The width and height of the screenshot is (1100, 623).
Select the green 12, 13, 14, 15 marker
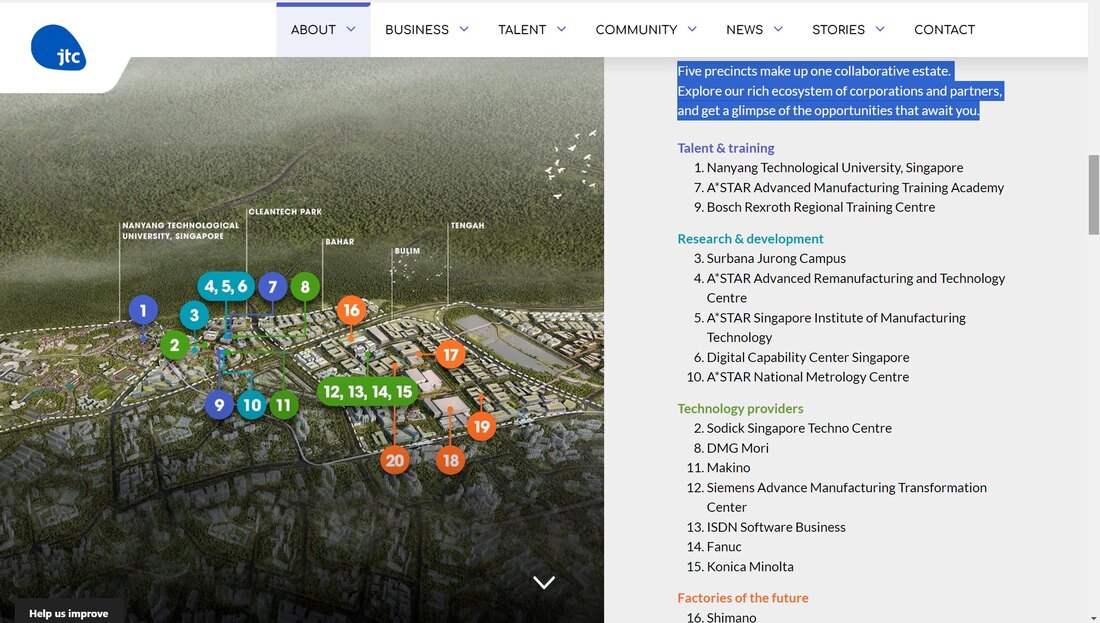(x=368, y=391)
